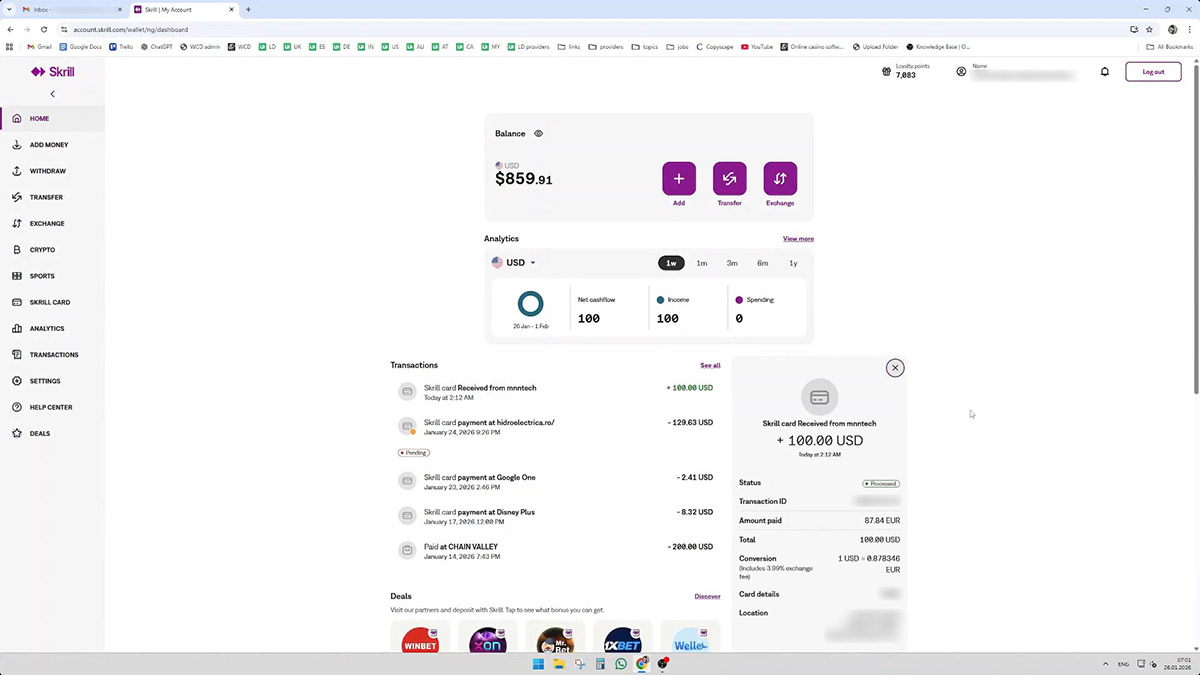Screen dimensions: 1200x675
Task: Open the Deals star sidebar item
Action: (x=39, y=433)
